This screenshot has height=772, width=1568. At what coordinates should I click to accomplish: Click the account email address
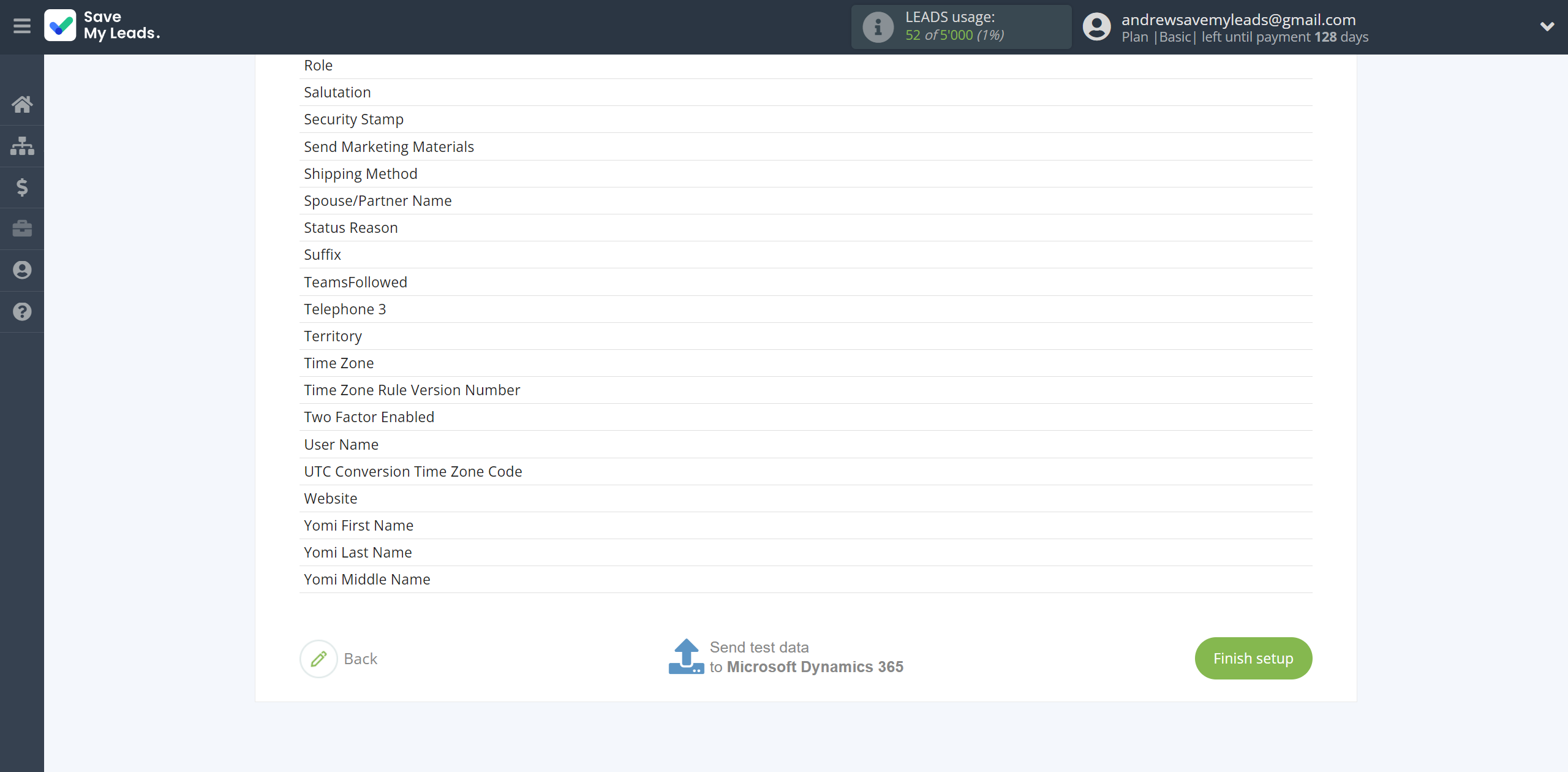[x=1238, y=20]
